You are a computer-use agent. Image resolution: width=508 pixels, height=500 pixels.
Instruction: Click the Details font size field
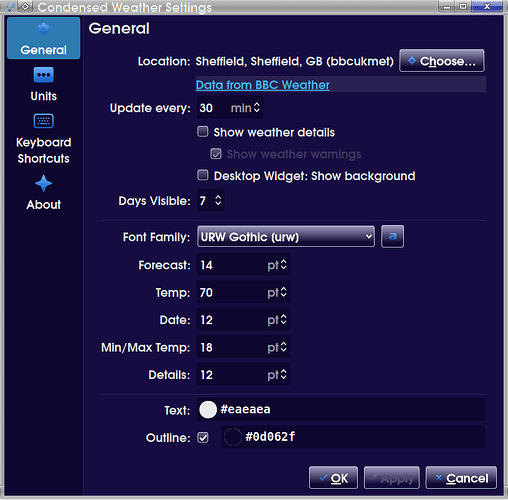[x=243, y=374]
